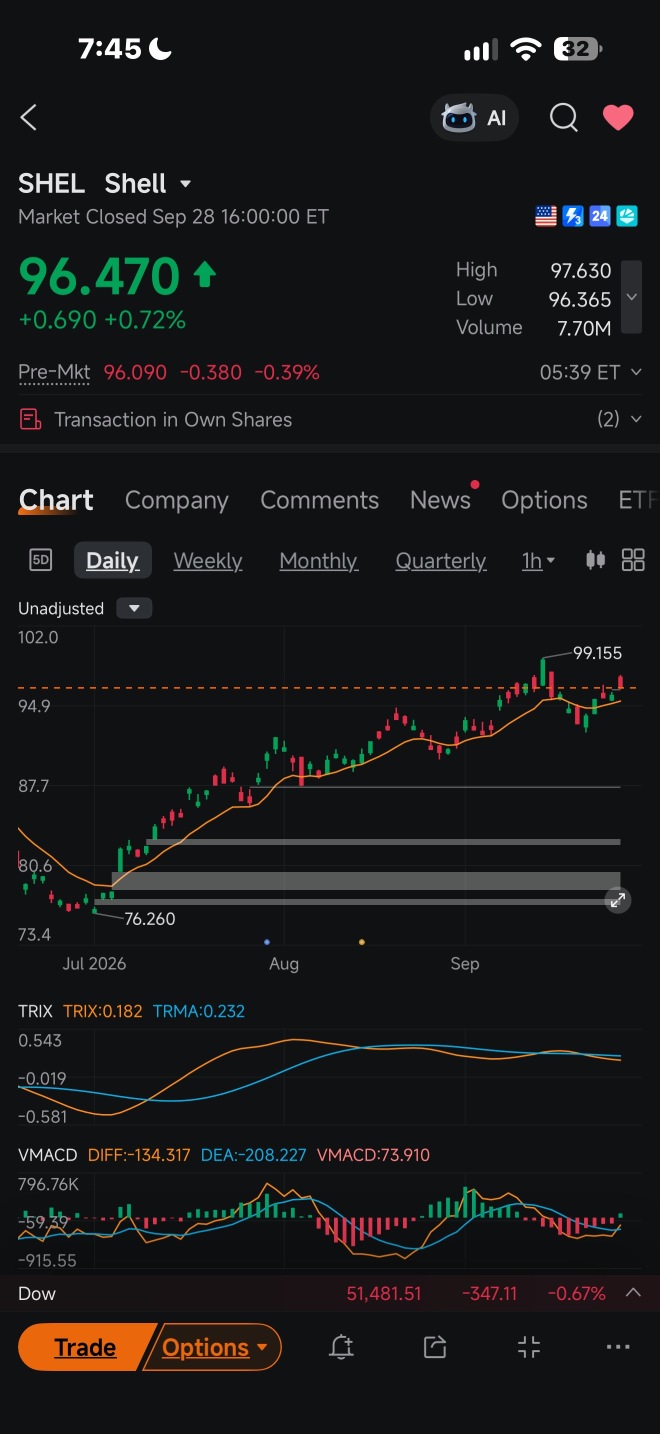Expand the 1h interval dropdown
This screenshot has height=1434, width=660.
point(538,561)
